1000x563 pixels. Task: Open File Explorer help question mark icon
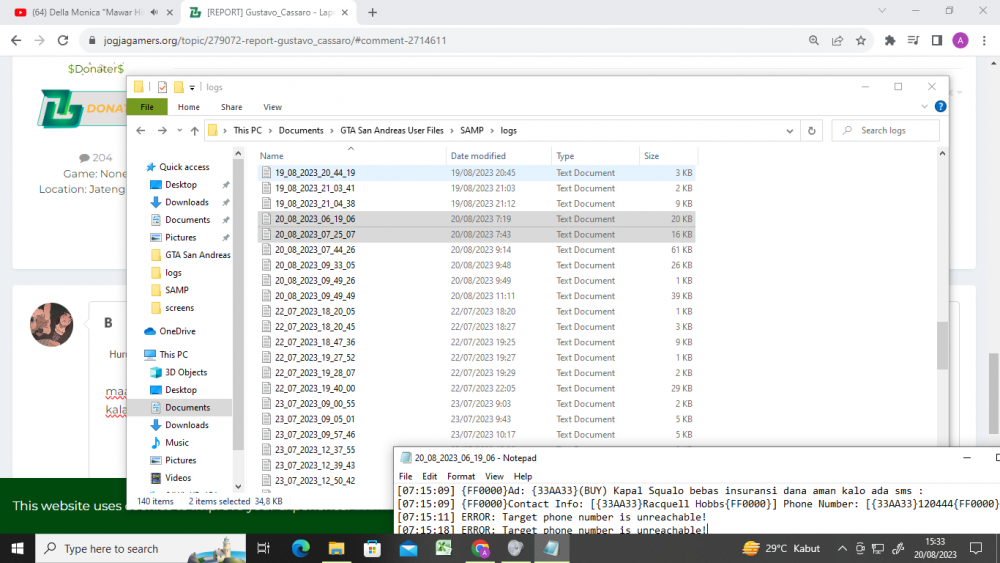pos(941,106)
